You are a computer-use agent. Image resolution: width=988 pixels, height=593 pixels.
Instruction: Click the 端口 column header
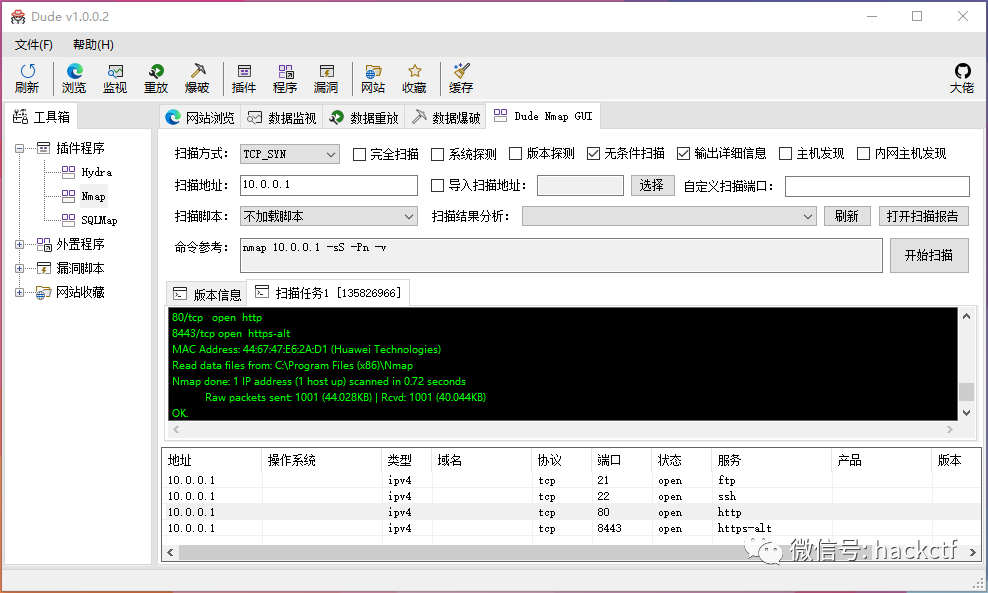click(621, 461)
